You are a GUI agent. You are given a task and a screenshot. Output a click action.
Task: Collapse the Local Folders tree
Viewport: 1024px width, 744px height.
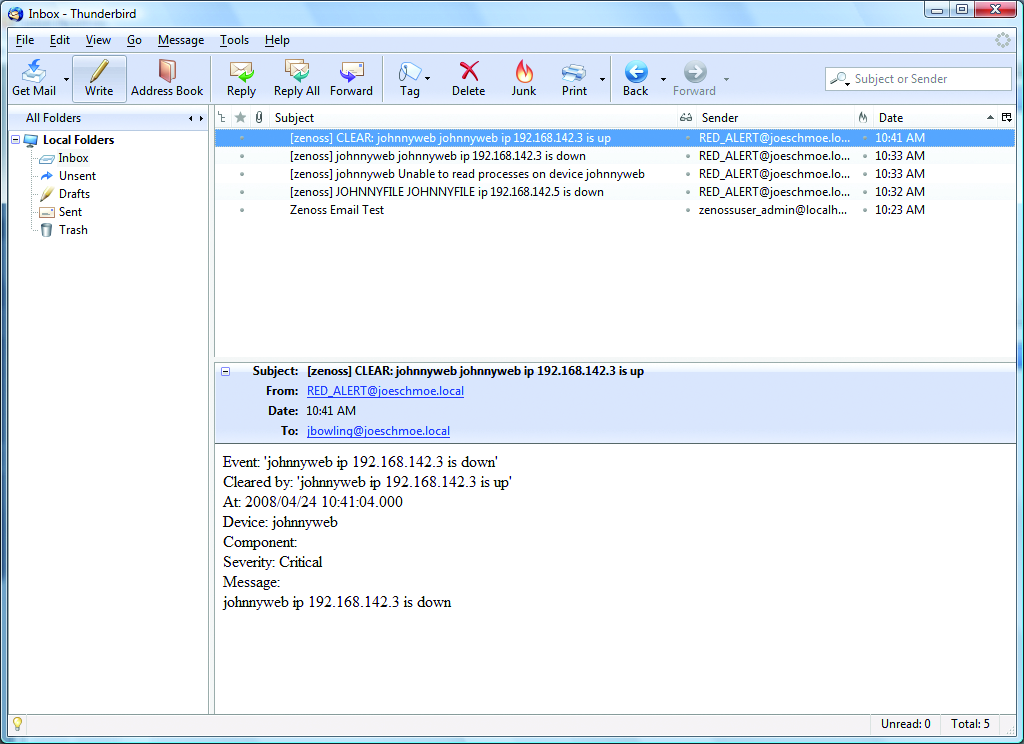point(16,140)
